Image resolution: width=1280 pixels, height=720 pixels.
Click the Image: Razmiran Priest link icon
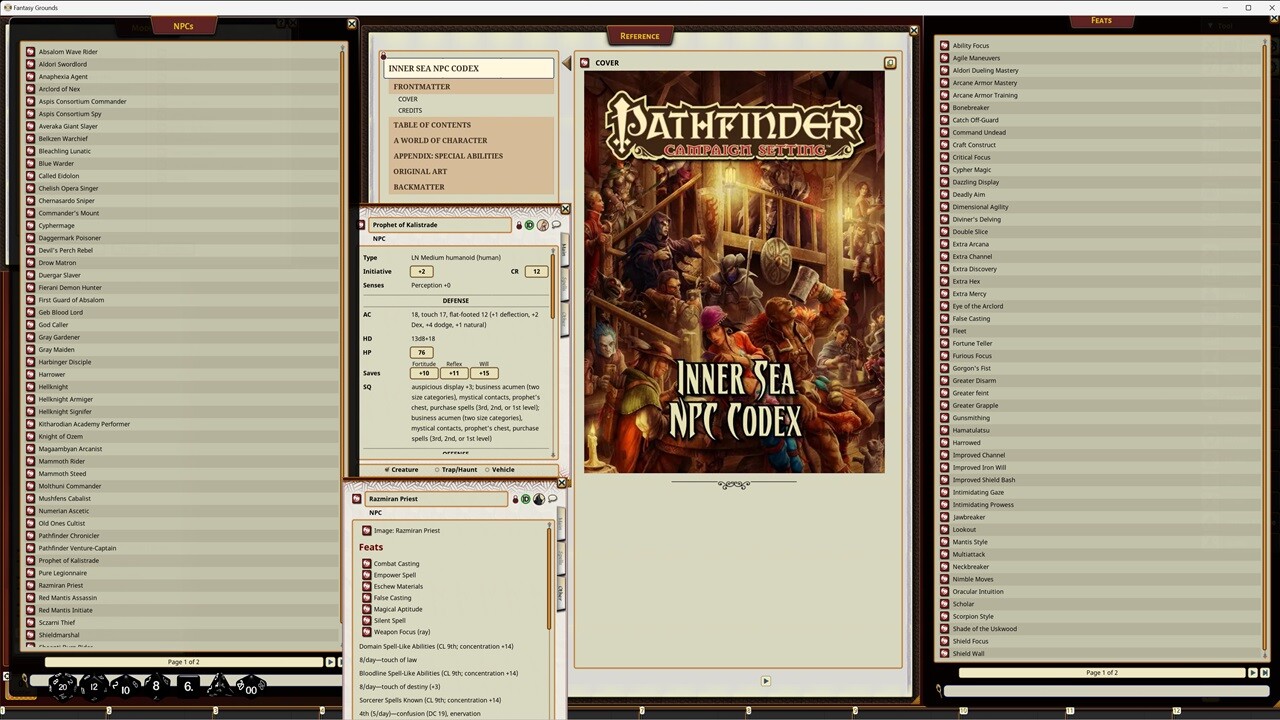click(366, 531)
